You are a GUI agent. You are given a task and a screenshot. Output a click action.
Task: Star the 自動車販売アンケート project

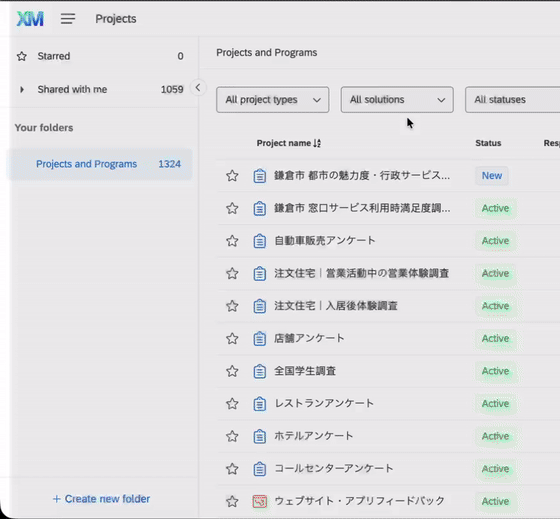(x=232, y=241)
